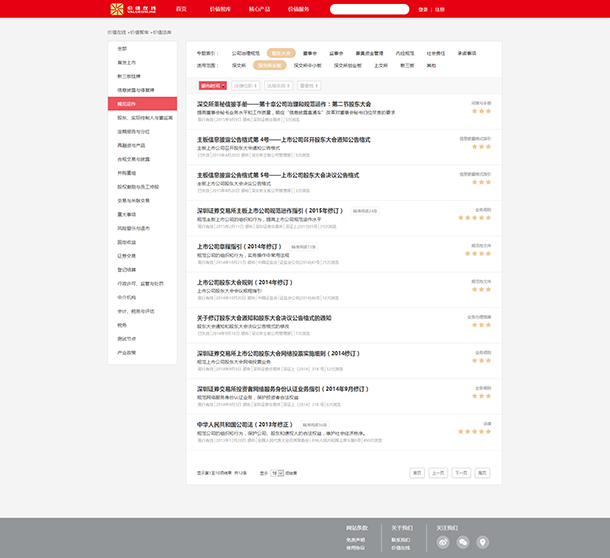The height and width of the screenshot is (558, 610).
Task: Open 价值服务 in top navigation
Action: click(x=298, y=9)
